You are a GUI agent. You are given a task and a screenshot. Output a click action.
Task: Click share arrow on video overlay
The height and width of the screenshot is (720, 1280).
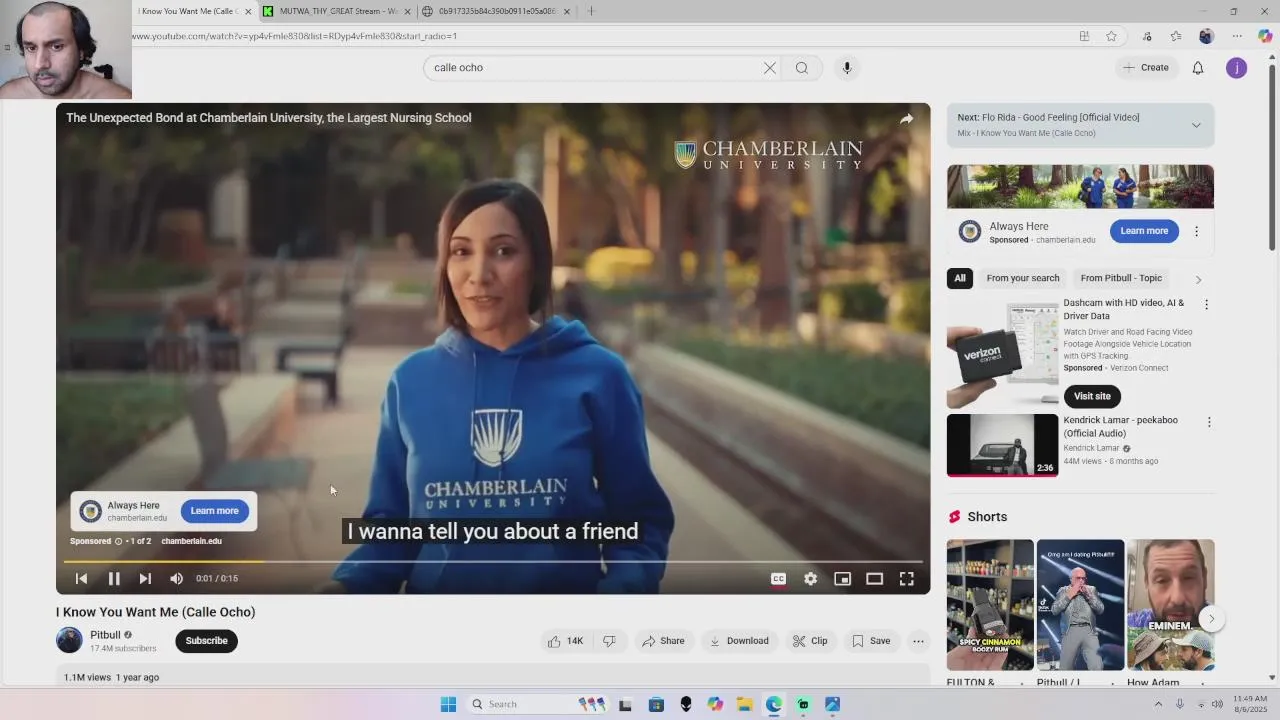(x=906, y=118)
